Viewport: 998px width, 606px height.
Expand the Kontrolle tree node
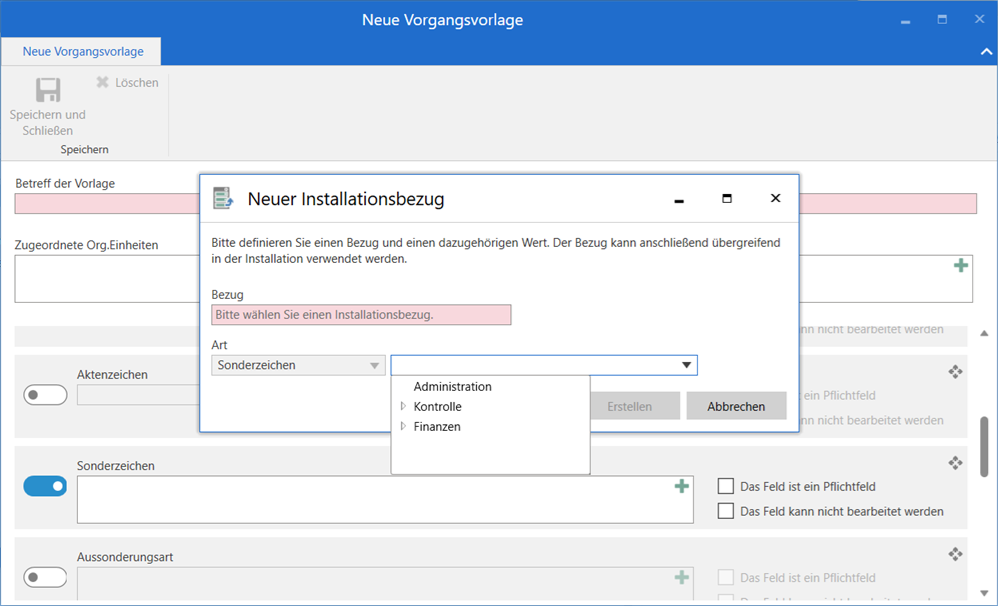(403, 407)
